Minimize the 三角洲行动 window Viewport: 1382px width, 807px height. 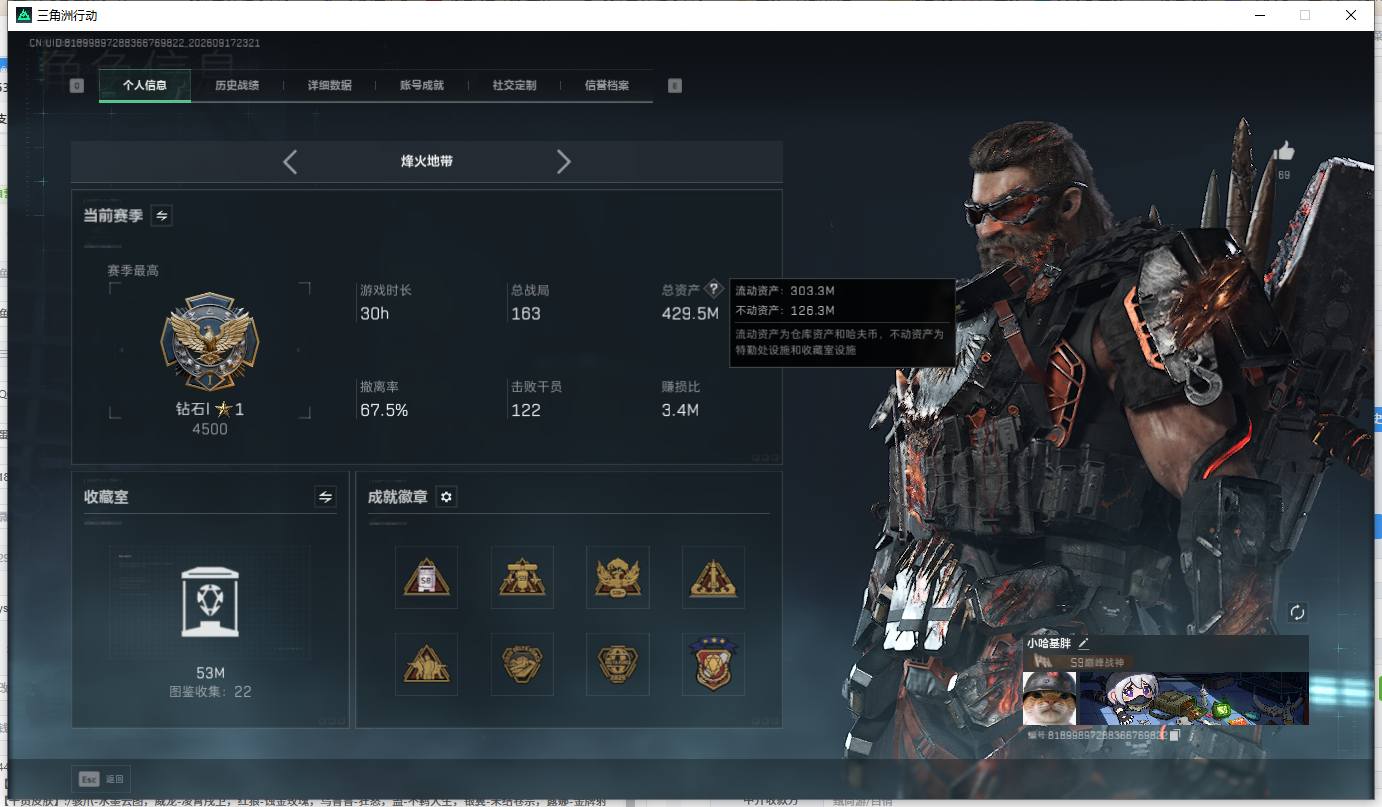coord(1258,15)
